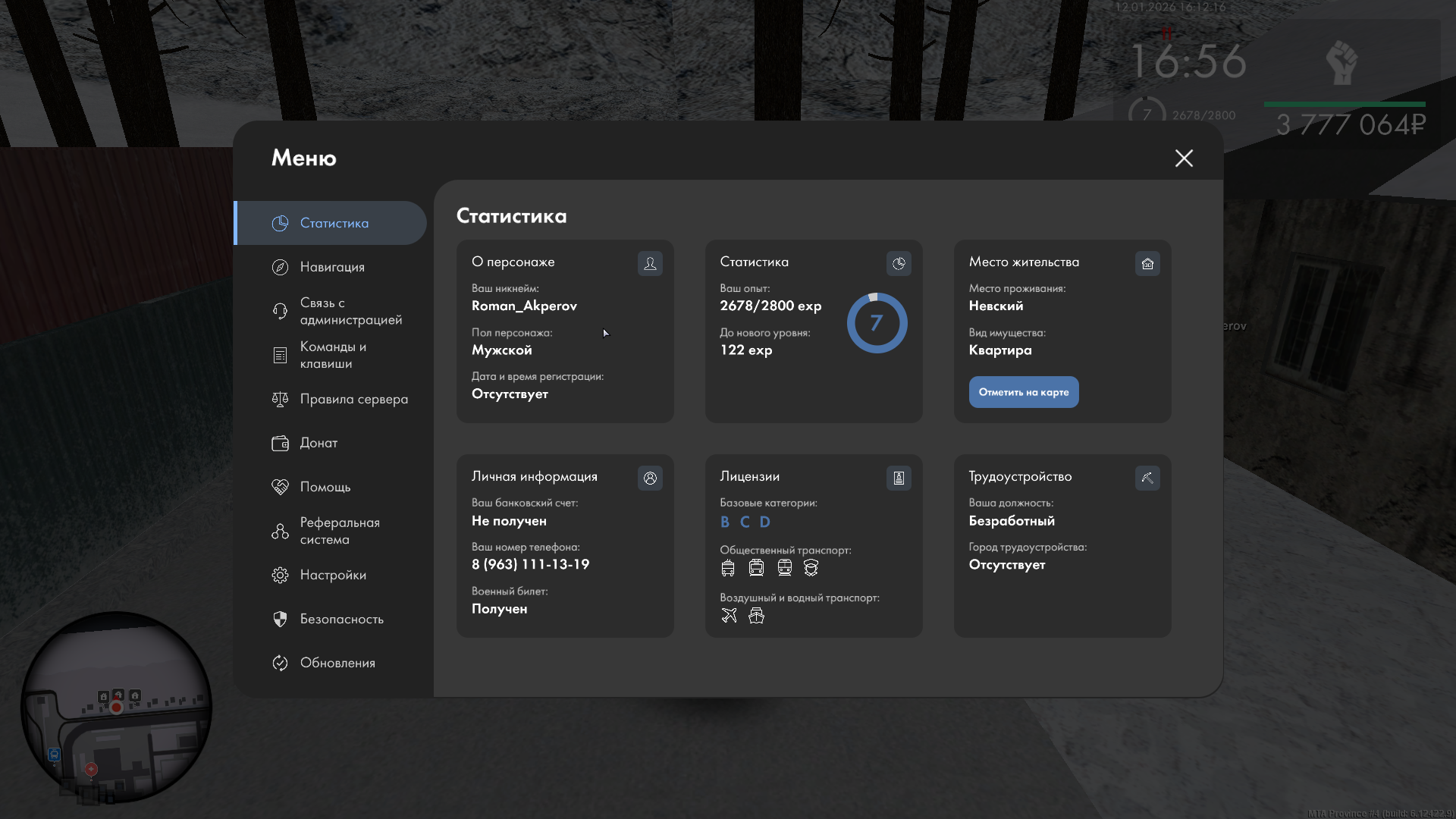
Task: Click the profile icon in Личная информация card
Action: coord(650,478)
